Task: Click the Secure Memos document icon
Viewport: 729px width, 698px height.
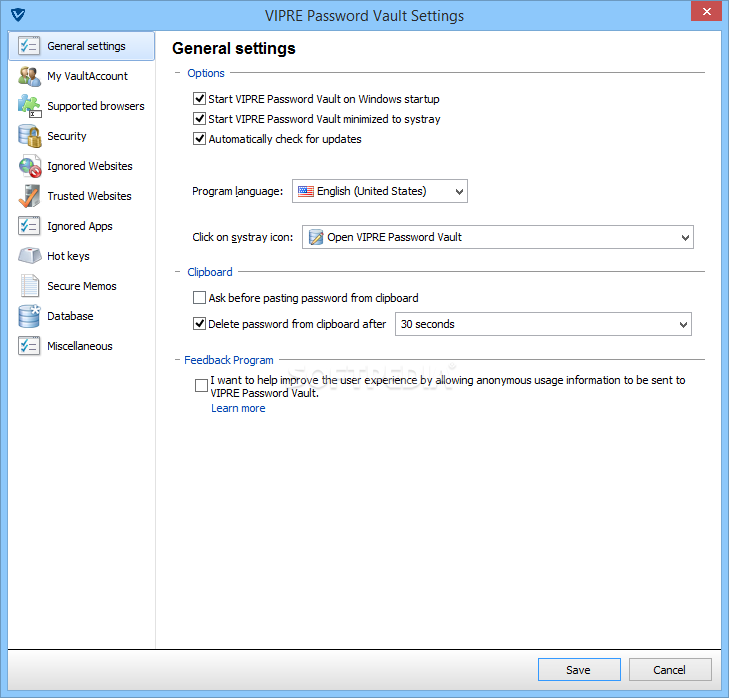Action: [29, 286]
